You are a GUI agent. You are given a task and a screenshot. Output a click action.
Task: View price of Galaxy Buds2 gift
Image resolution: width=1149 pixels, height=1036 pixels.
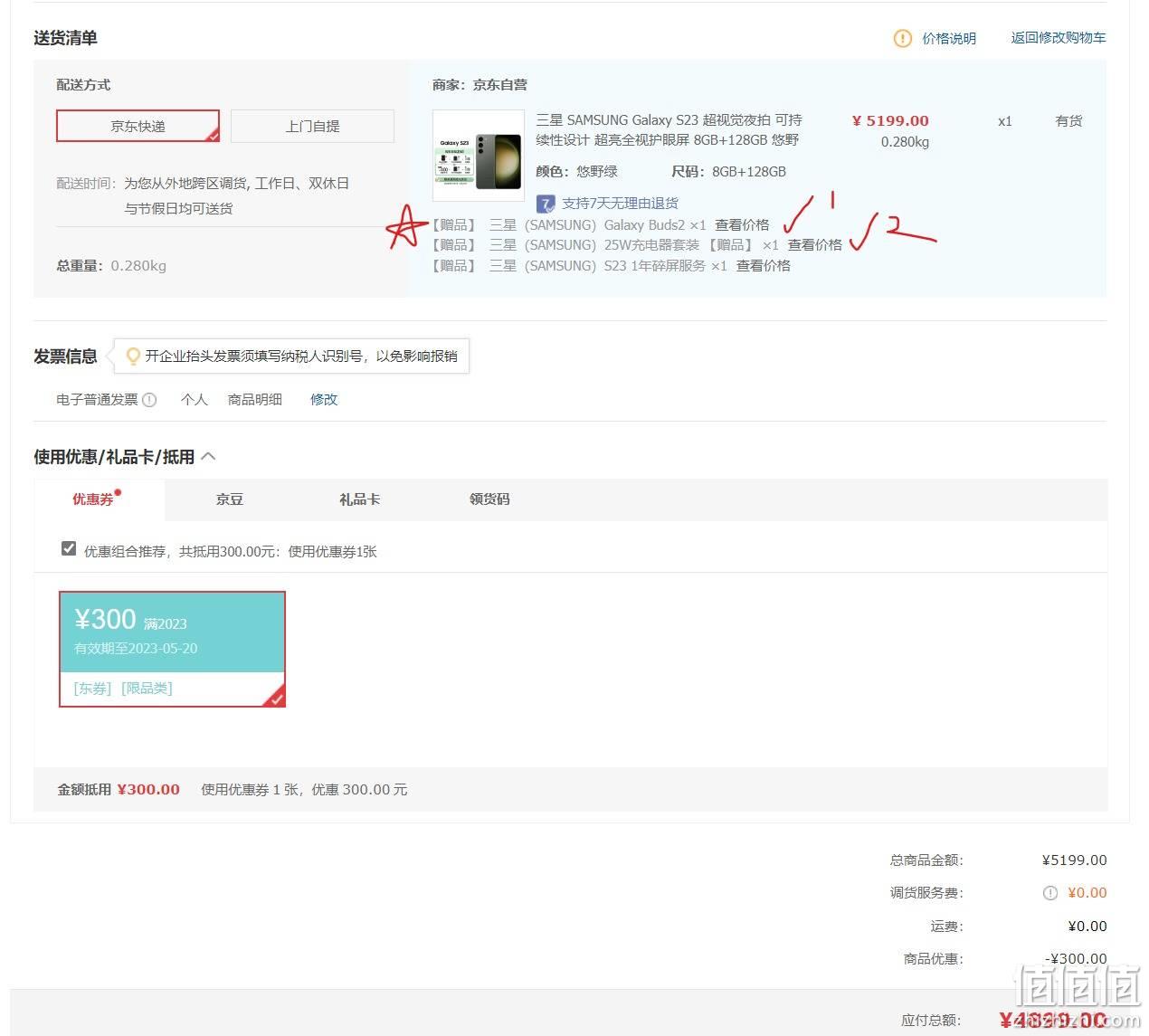click(x=742, y=224)
